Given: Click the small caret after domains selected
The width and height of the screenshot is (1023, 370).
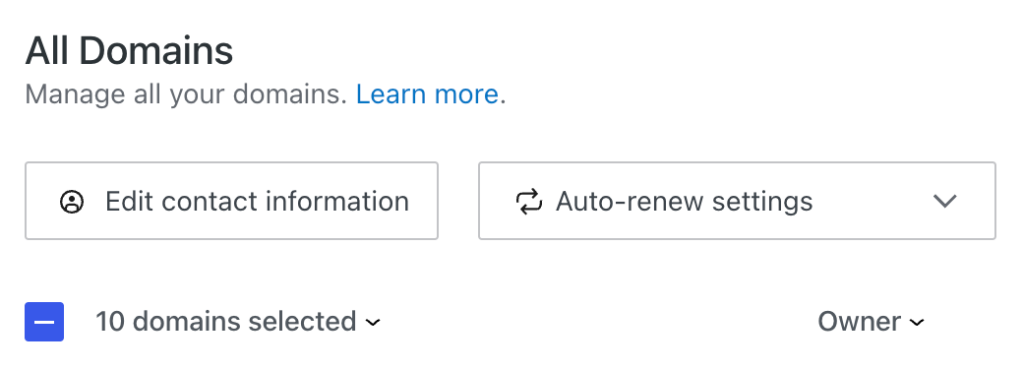Looking at the screenshot, I should tap(373, 322).
